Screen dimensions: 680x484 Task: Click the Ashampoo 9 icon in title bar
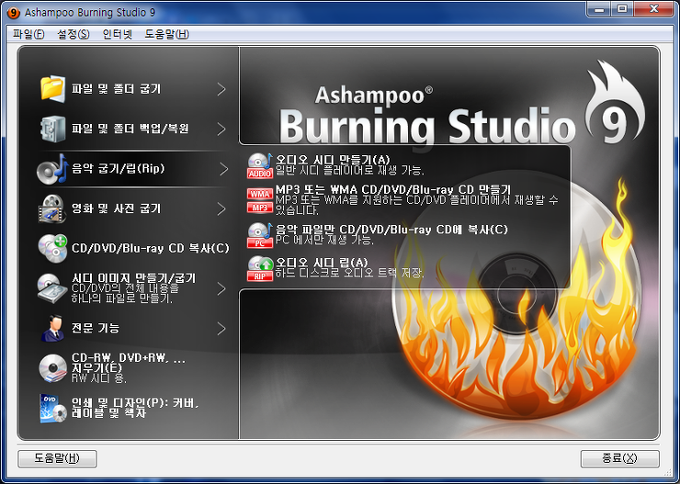click(x=13, y=13)
